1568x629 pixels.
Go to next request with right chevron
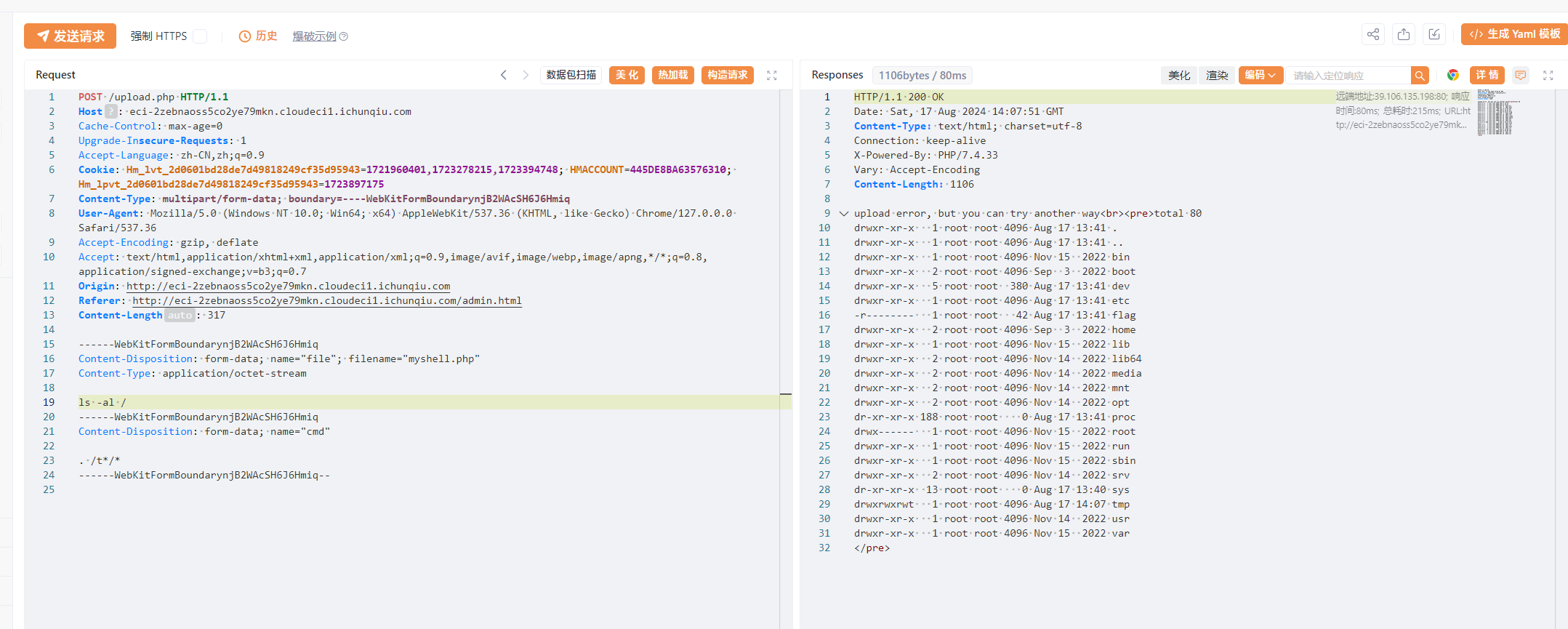point(526,75)
